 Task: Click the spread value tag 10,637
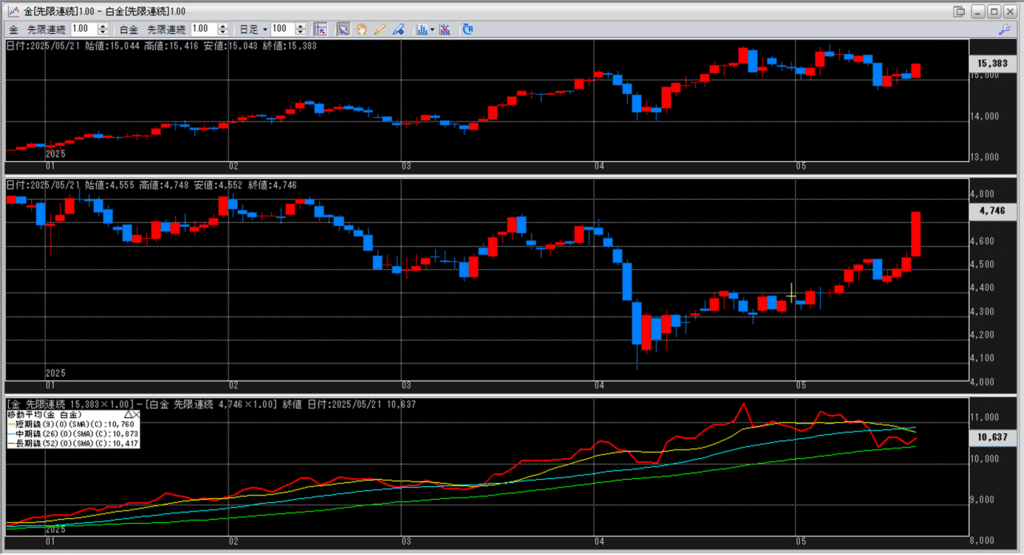[993, 437]
